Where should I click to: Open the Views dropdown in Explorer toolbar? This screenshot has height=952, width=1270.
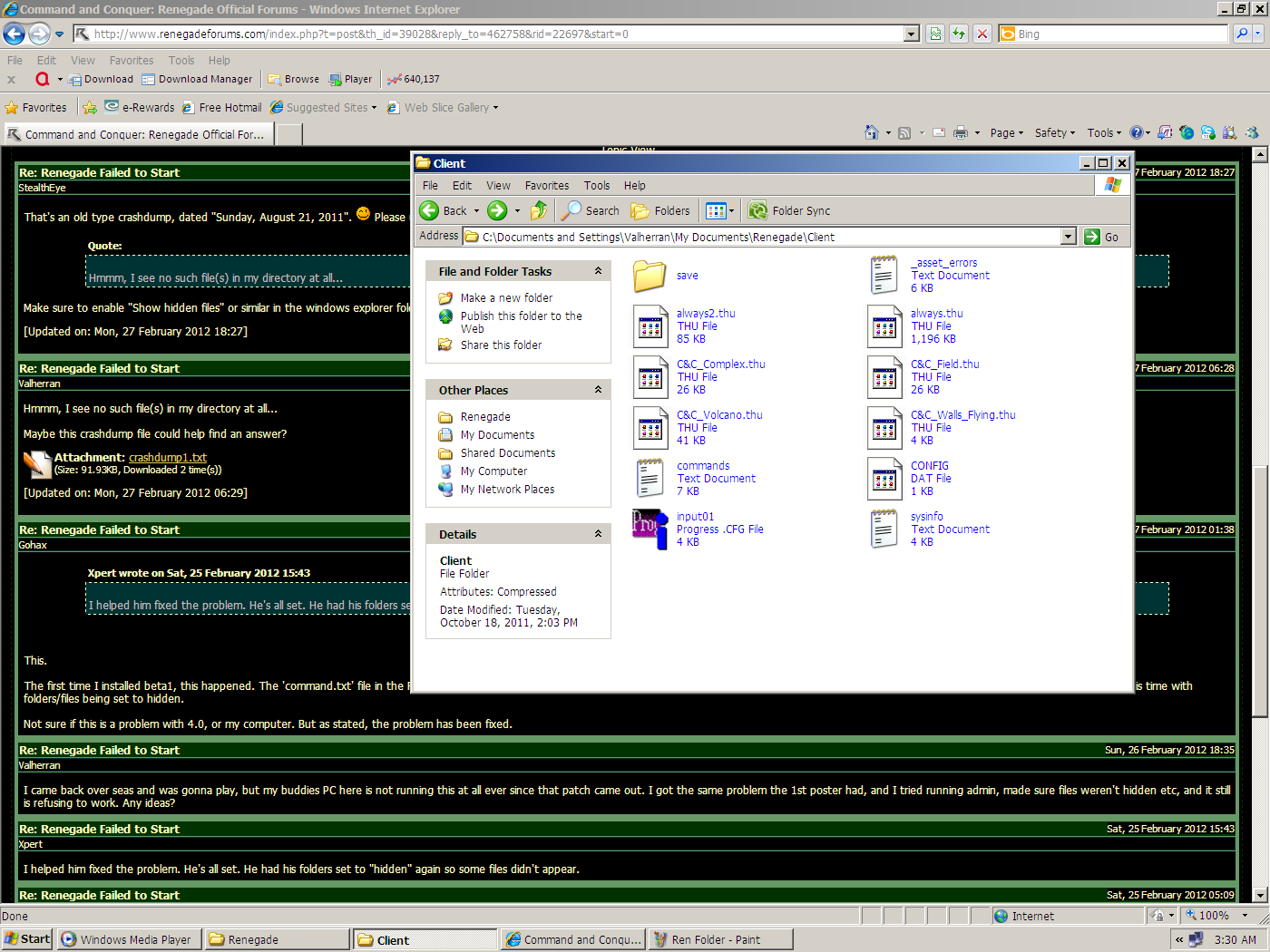[720, 210]
